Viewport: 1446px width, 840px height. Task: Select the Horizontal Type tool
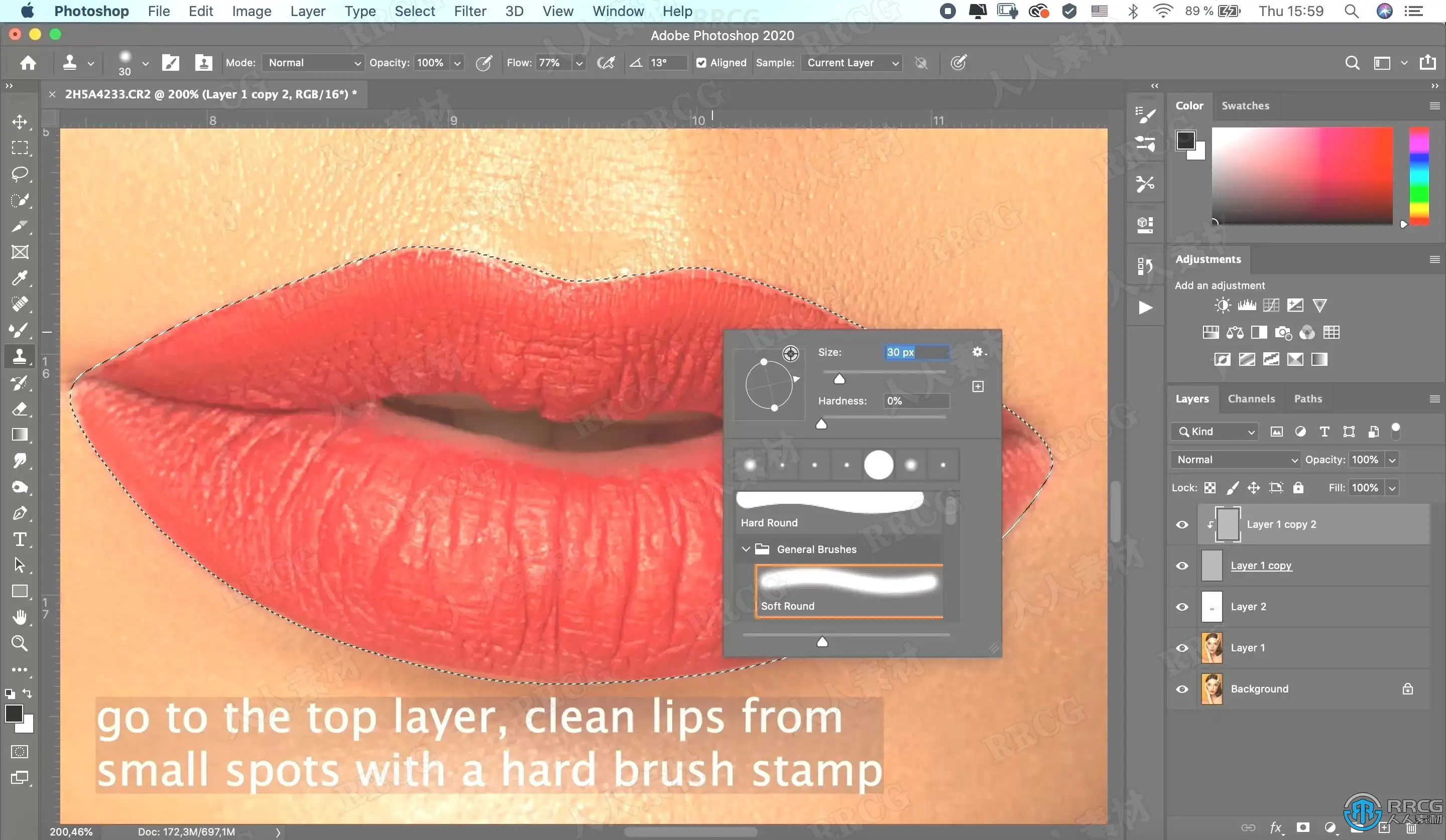coord(20,539)
